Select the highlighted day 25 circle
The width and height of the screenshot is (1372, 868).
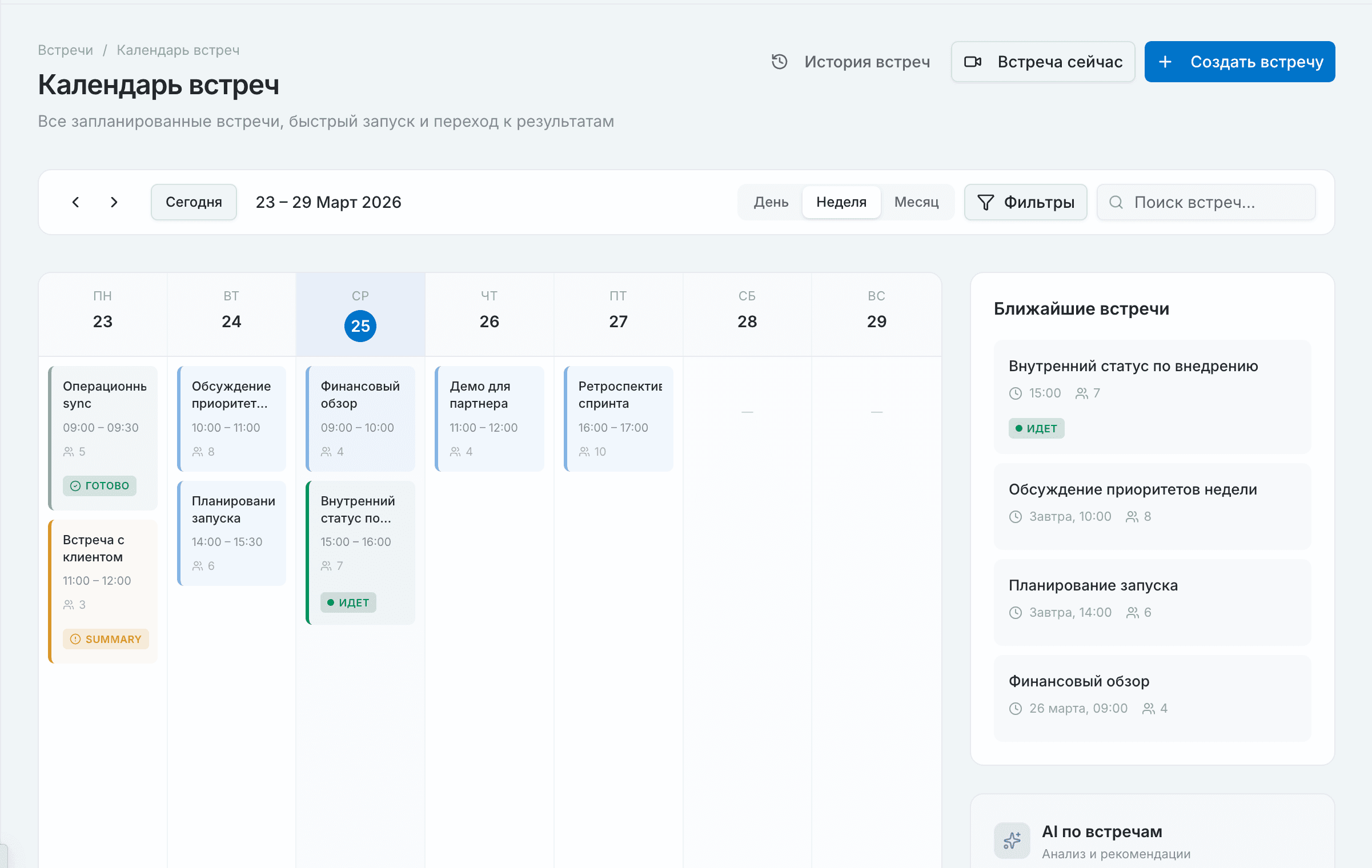[360, 325]
